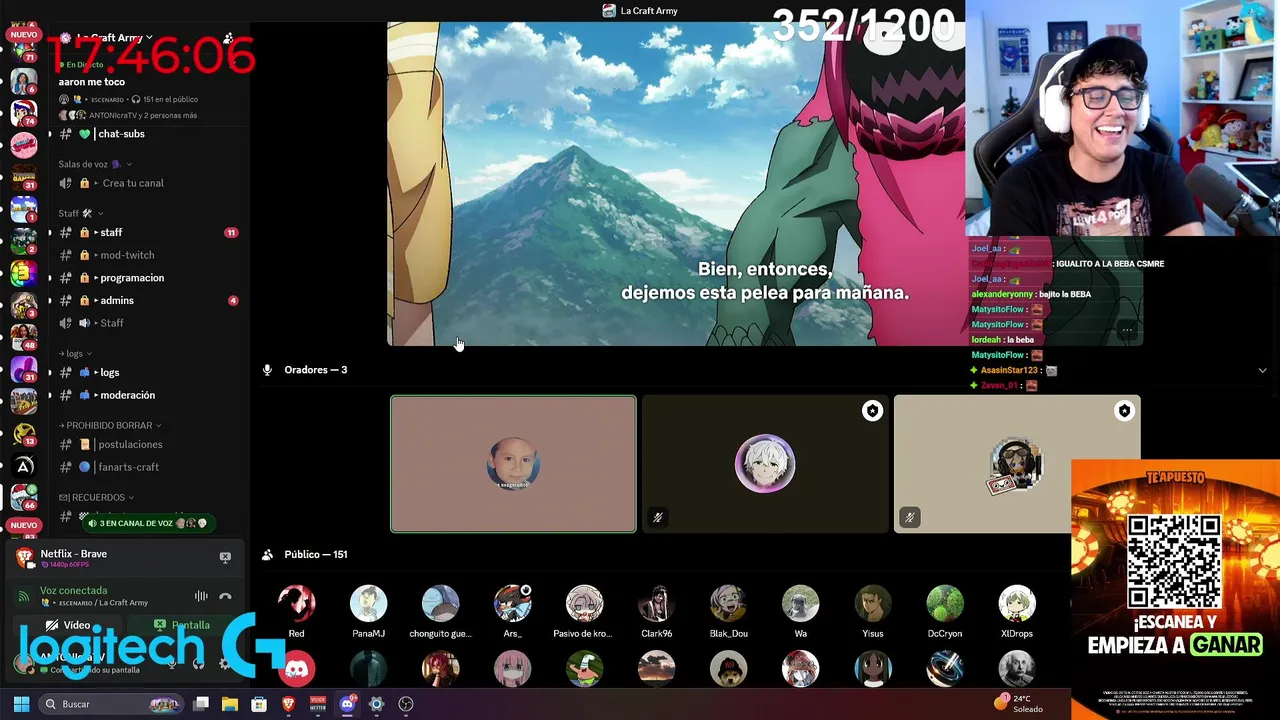Click the top NUEVO unread indicator
Screen dimensions: 1280x720
[x=23, y=35]
